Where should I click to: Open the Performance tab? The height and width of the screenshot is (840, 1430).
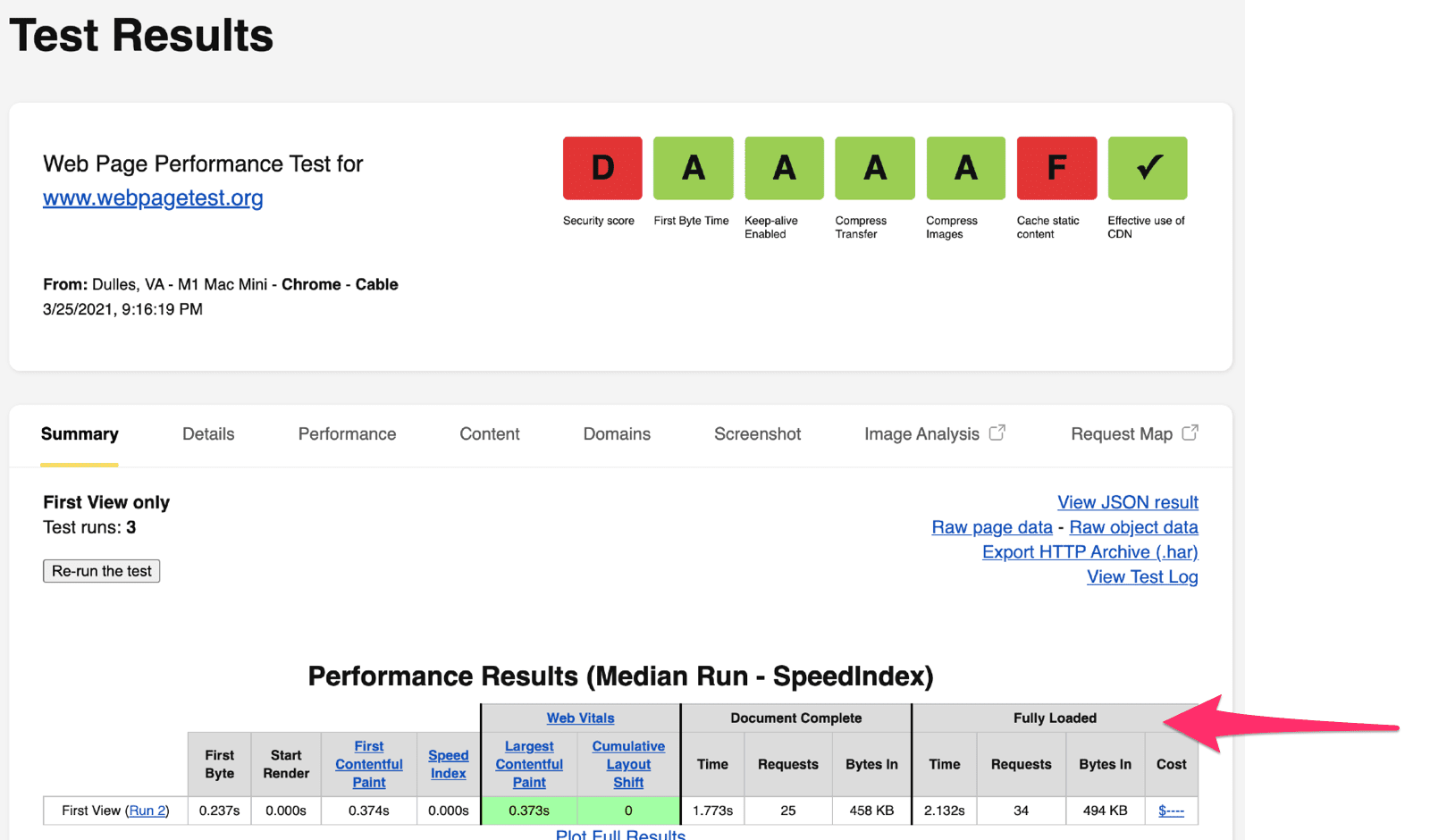[x=347, y=434]
